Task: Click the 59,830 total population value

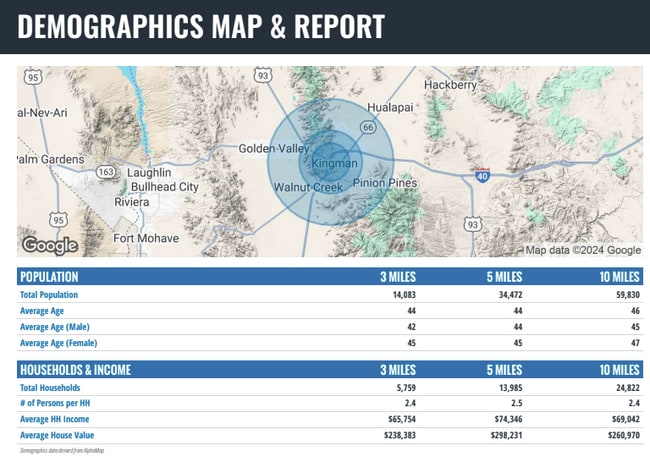Action: click(620, 295)
